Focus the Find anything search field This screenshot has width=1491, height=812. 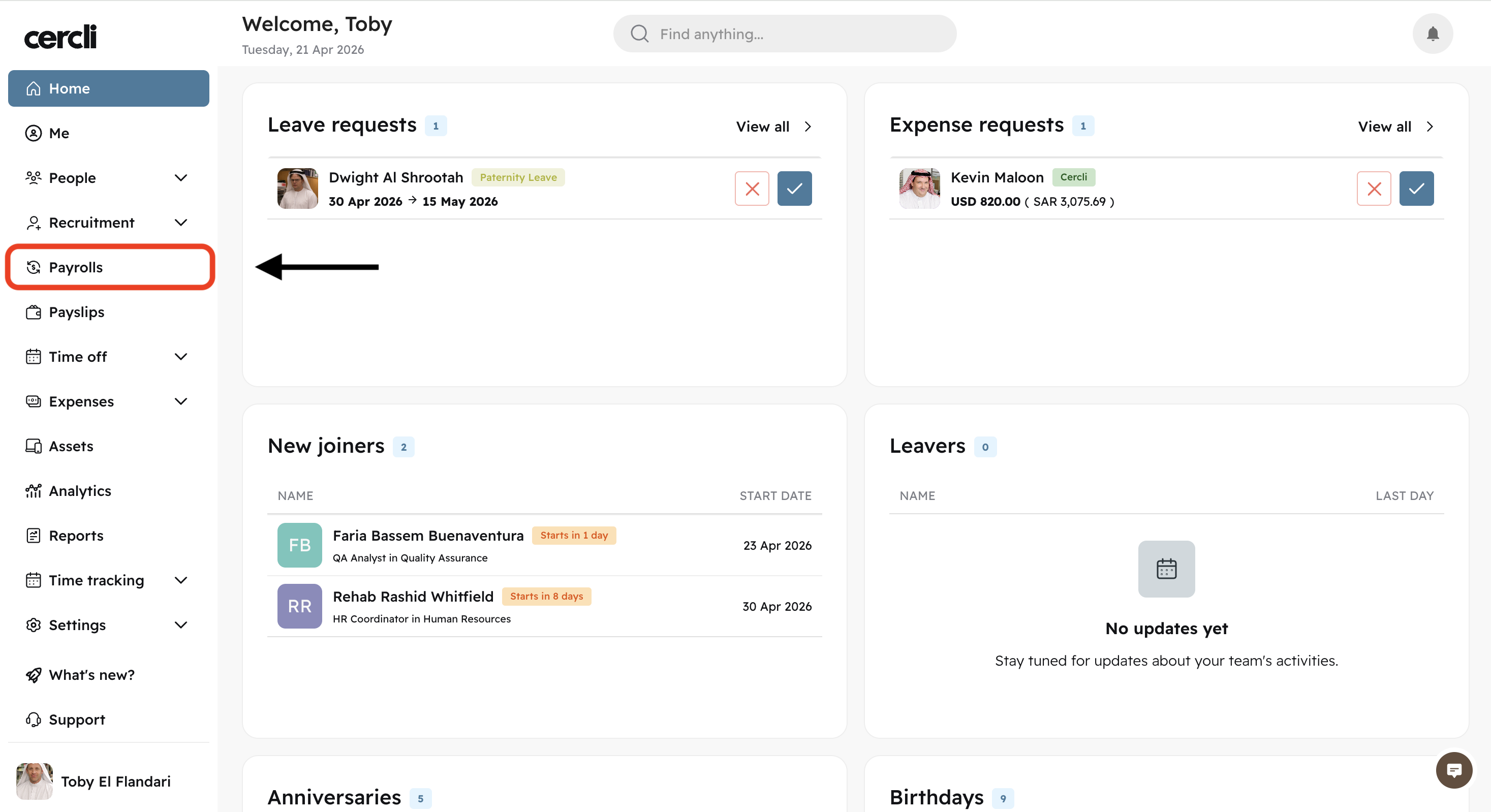(799, 34)
